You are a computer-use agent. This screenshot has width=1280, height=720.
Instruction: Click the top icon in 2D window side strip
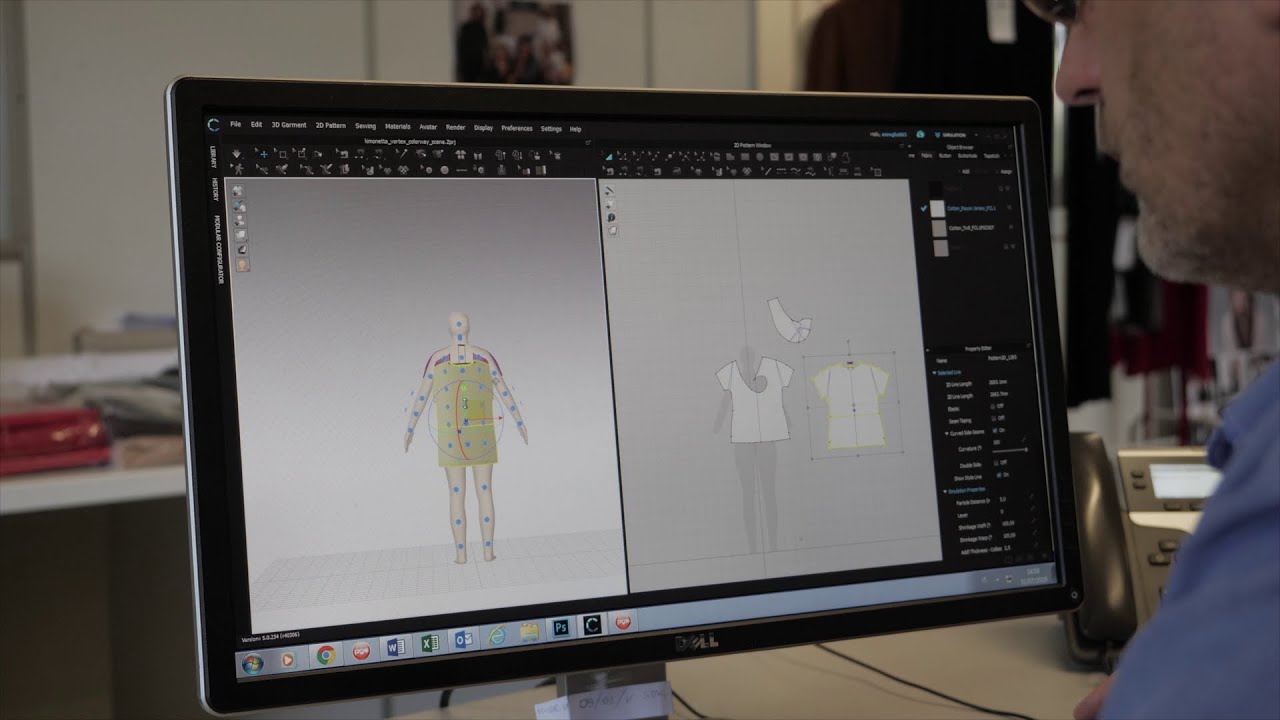click(x=609, y=189)
